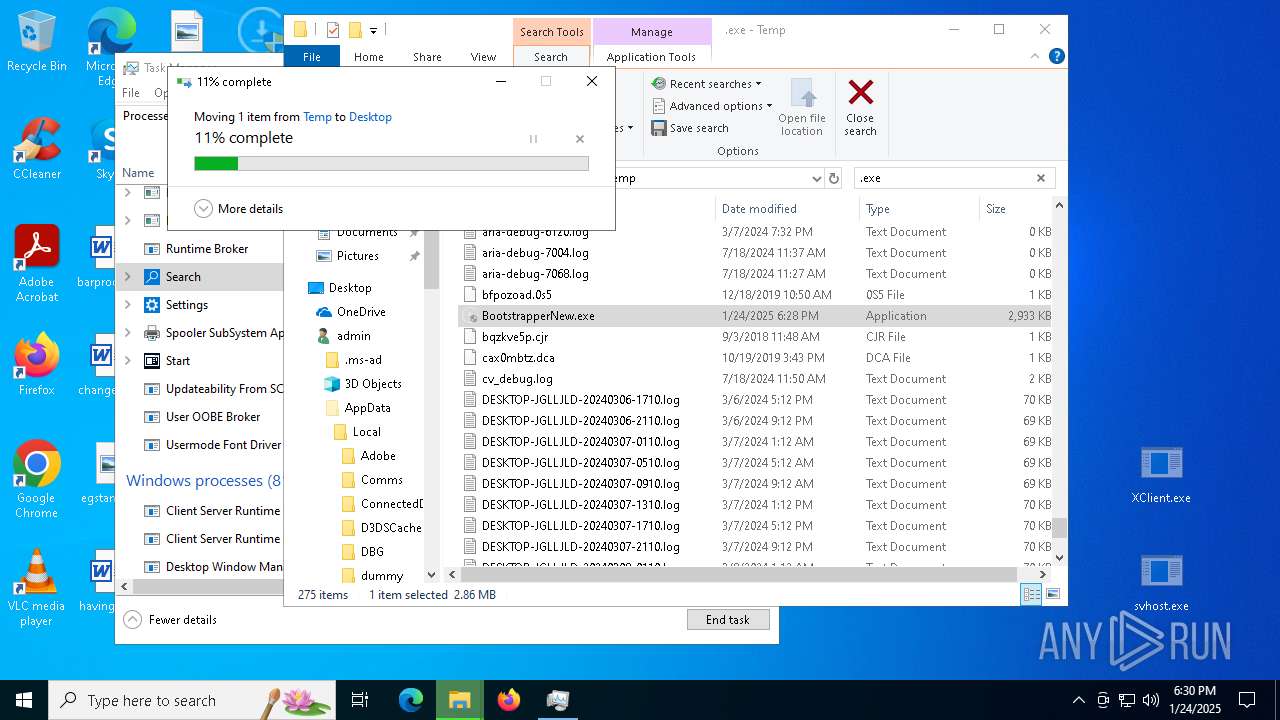
Task: Click Save search in the ribbon
Action: point(690,128)
